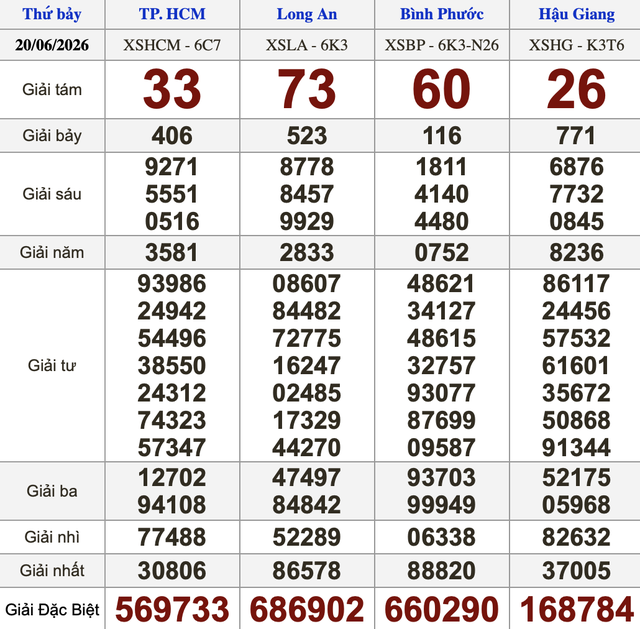This screenshot has height=629, width=640.
Task: Click the number 38550 in Giải tư
Action: (x=172, y=366)
